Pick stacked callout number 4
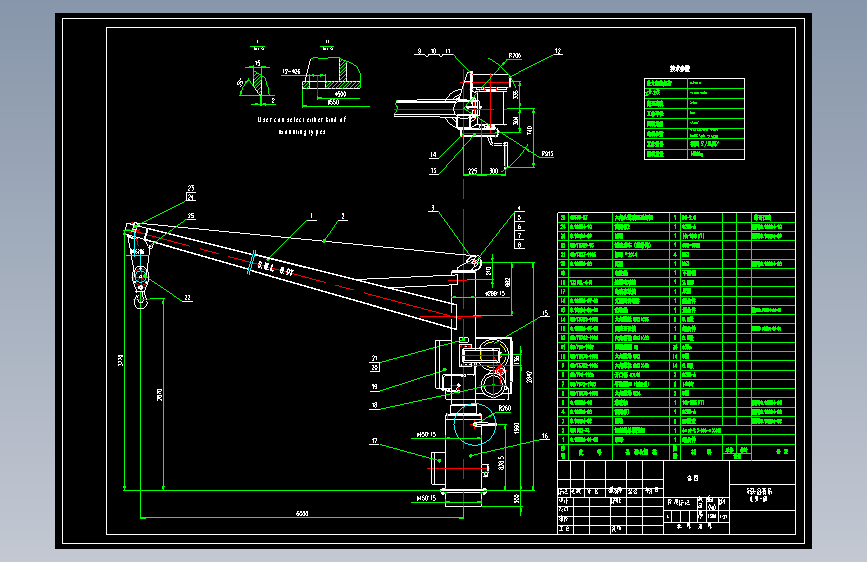The height and width of the screenshot is (562, 867). pyautogui.click(x=519, y=209)
